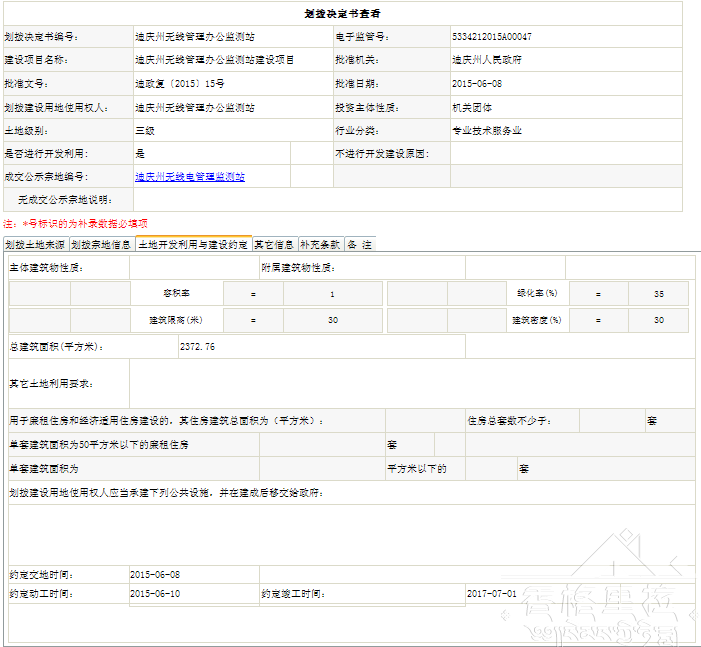Click the 总建筑面积 value 2372.76
Screen dimensions: 701x647
coord(197,346)
